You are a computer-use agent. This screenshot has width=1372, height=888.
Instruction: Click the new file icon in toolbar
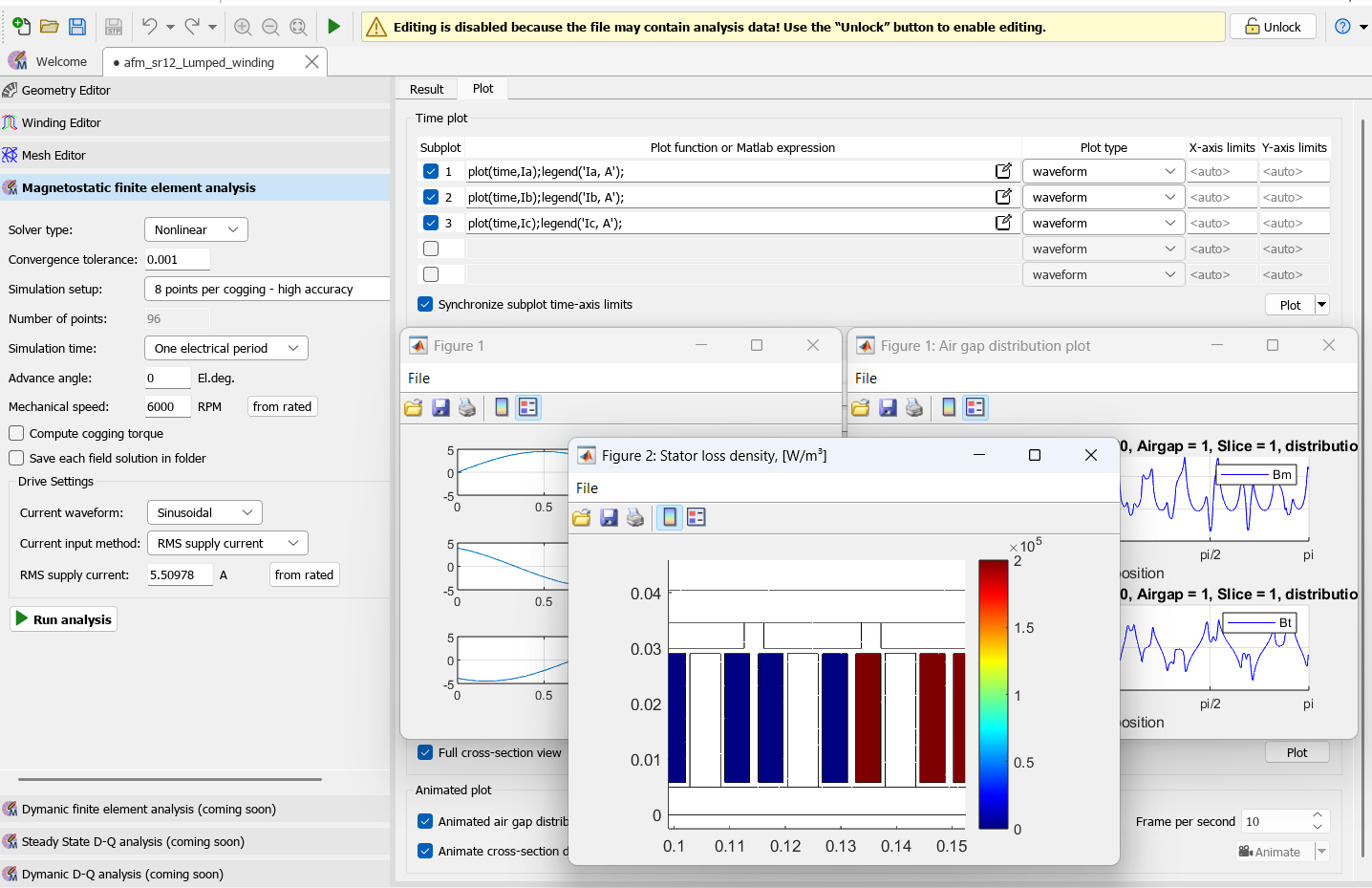(21, 27)
